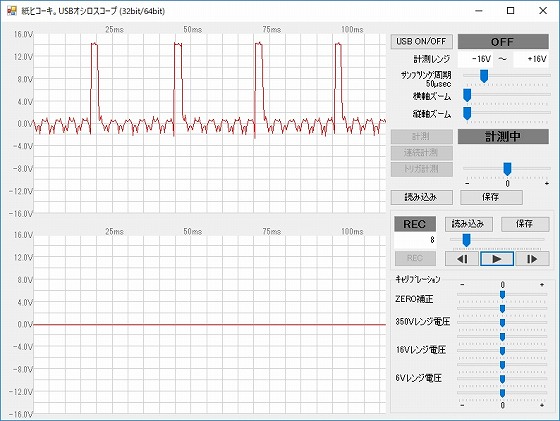This screenshot has width=560, height=421.
Task: Adjust the vertical axis zoom slider
Action: pos(467,114)
